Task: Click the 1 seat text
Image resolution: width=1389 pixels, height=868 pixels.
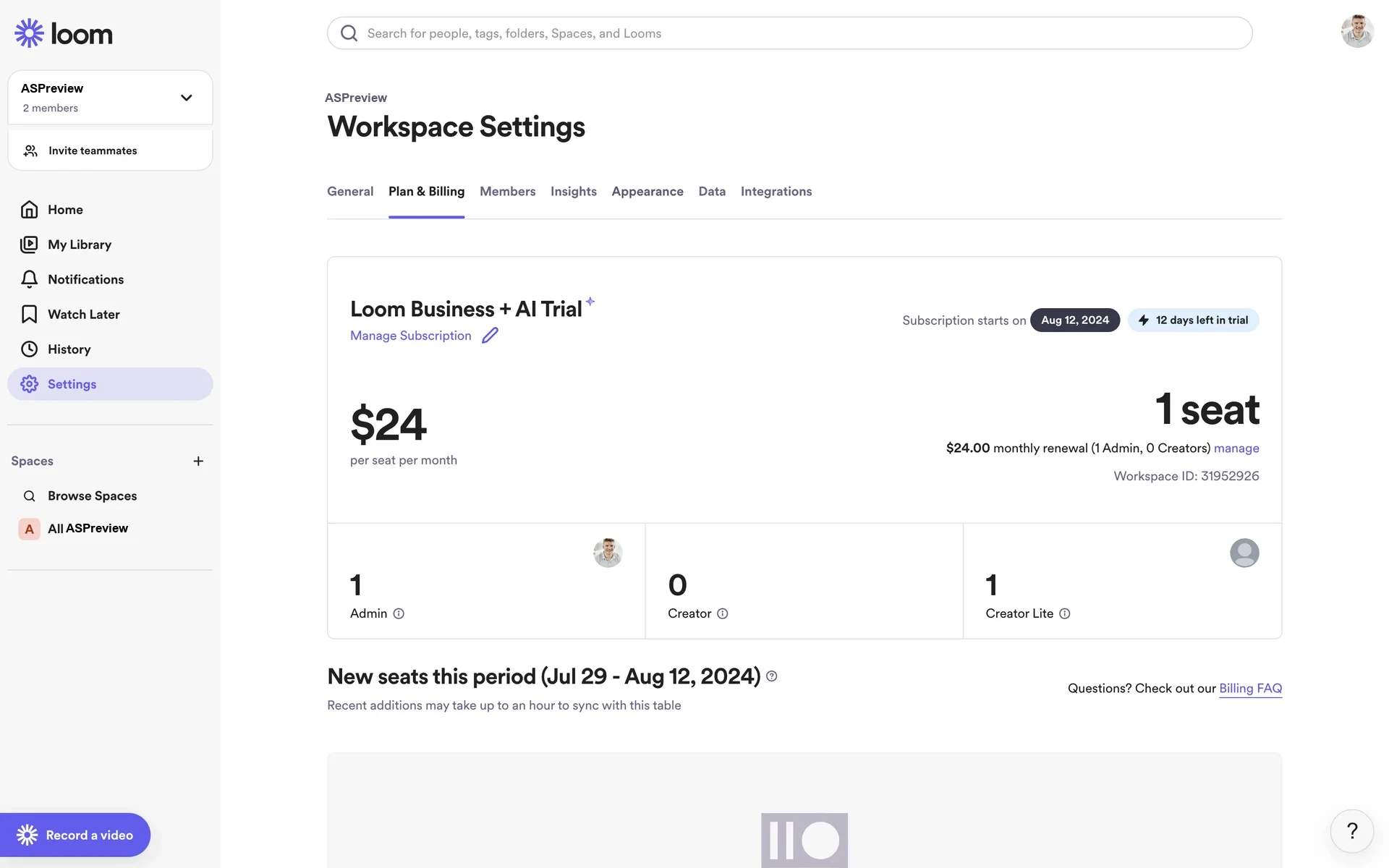Action: 1207,409
